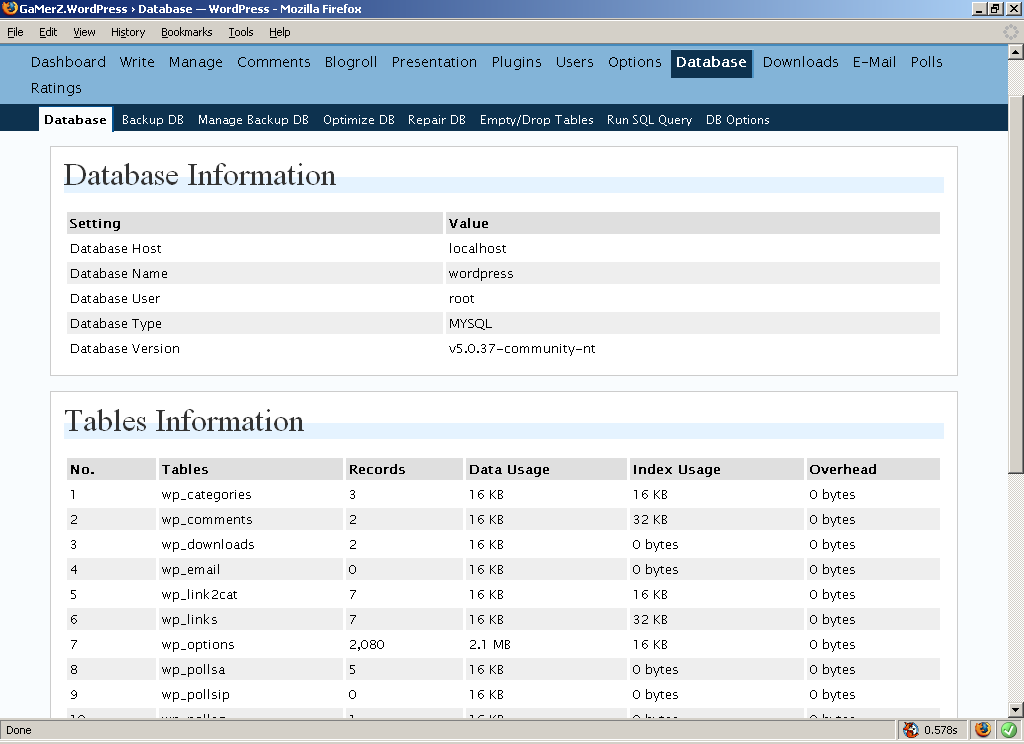
Task: Click the 'wp_options' table name
Action: click(x=198, y=645)
